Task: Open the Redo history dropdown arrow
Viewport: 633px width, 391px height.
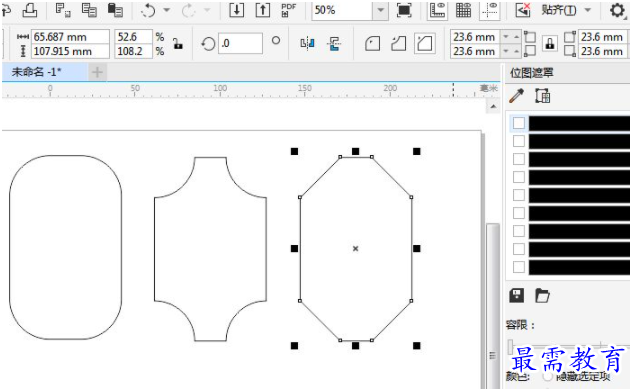Action: pos(207,10)
